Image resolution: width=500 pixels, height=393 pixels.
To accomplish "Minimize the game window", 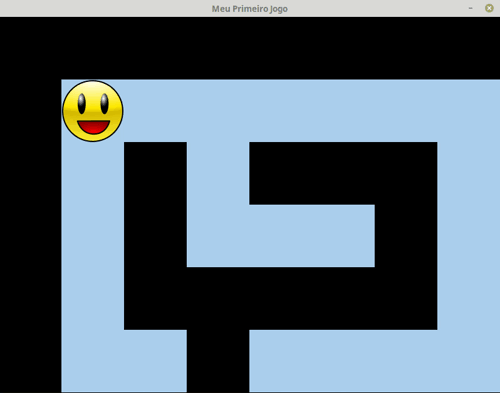I will click(x=470, y=8).
